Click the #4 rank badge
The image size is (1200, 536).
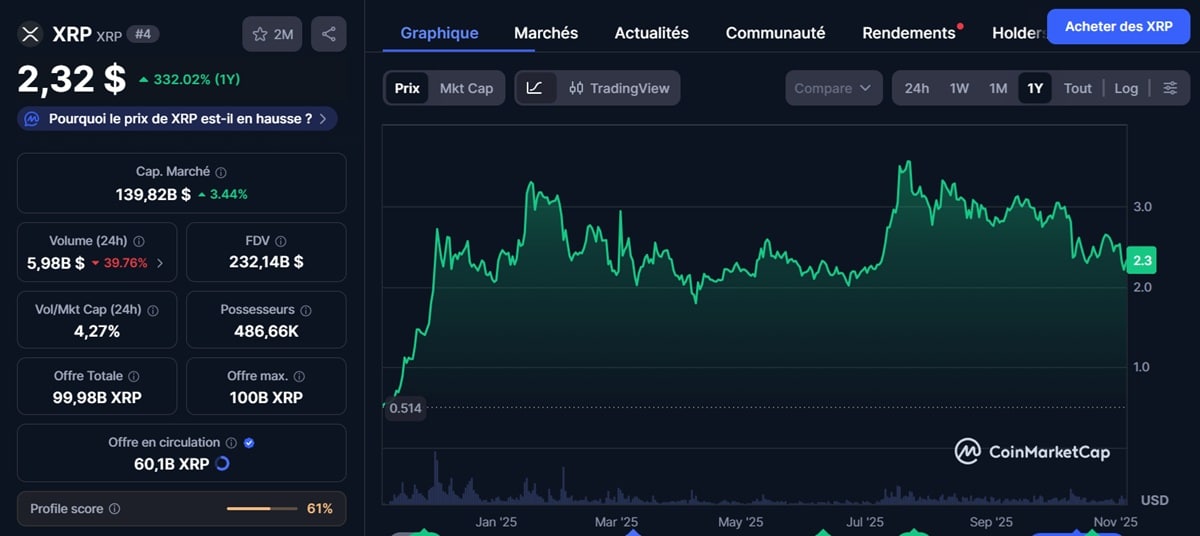click(x=143, y=34)
